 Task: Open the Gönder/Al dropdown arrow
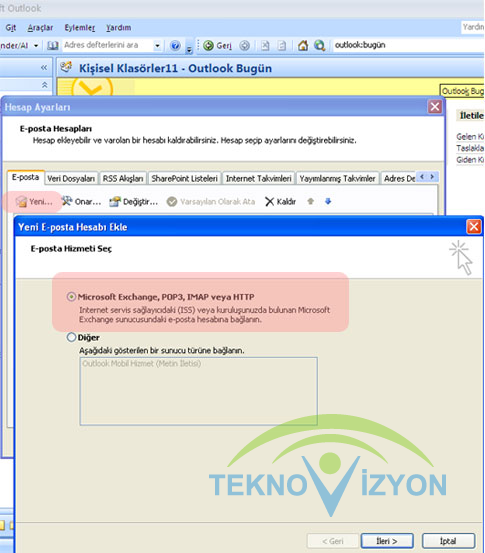pyautogui.click(x=36, y=46)
